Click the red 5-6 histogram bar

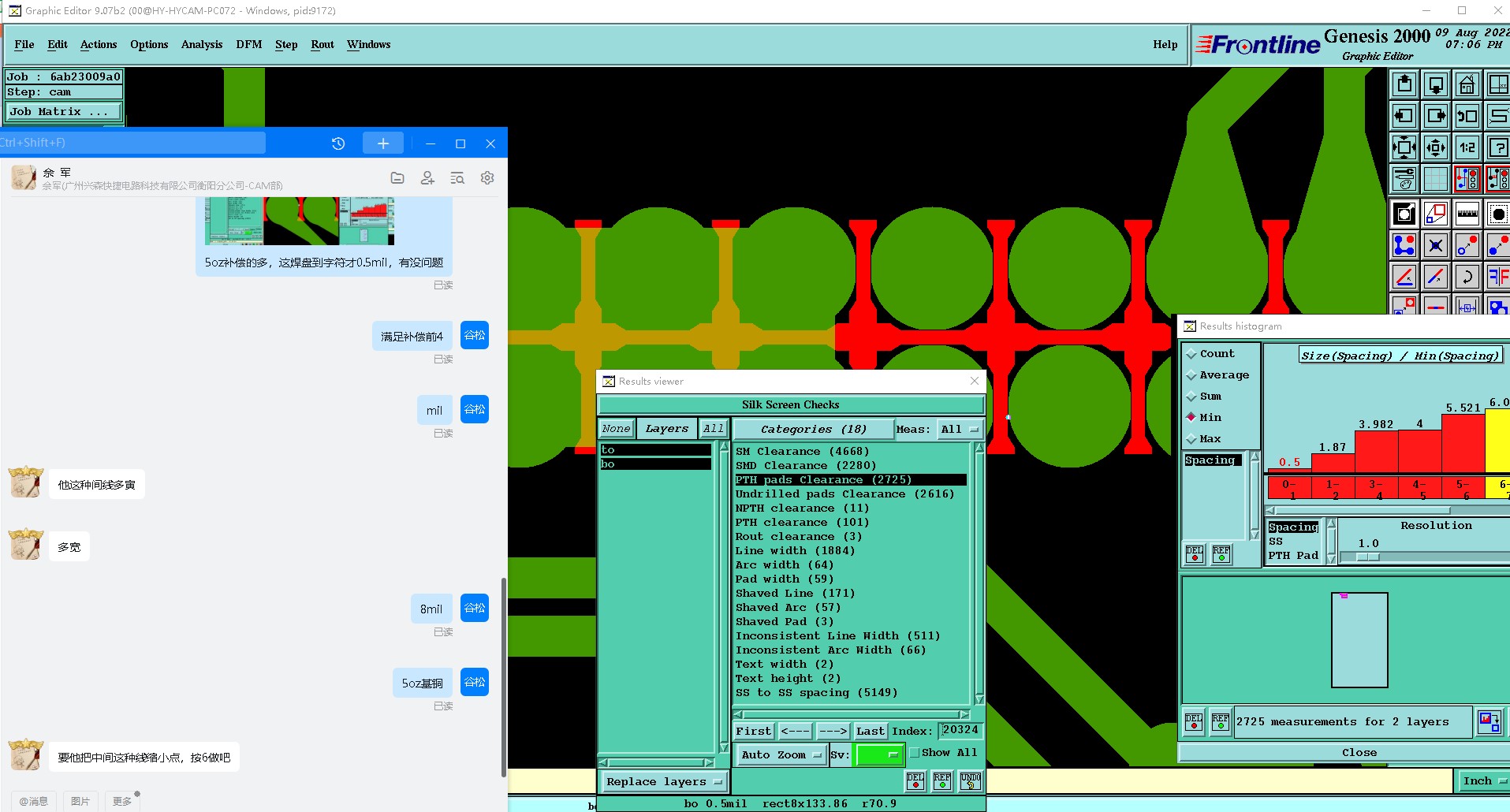(x=1463, y=443)
